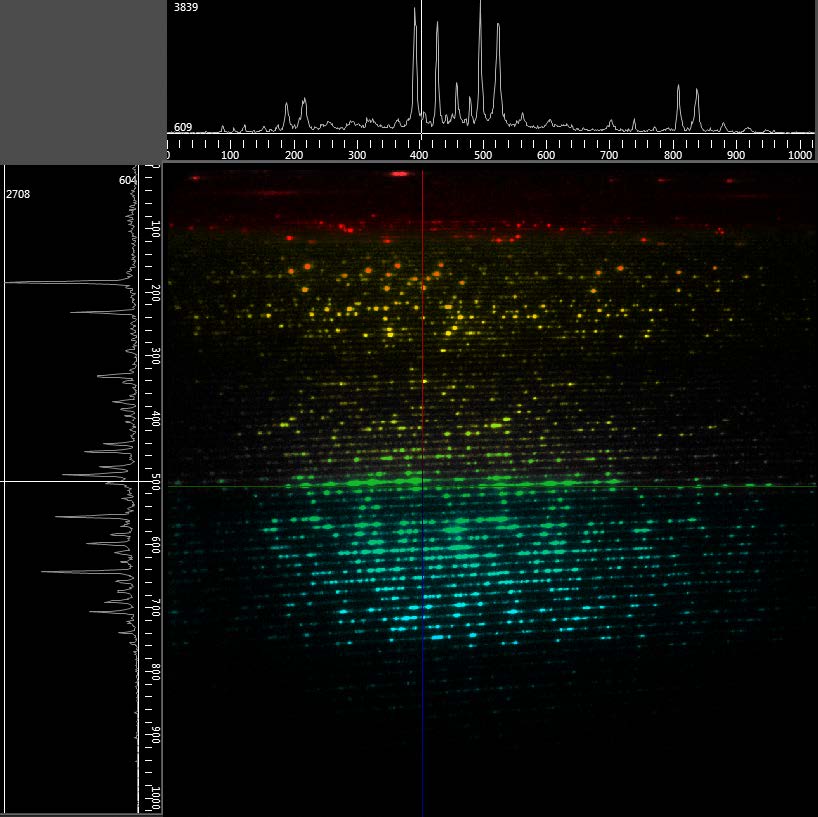Click the 400 label on horizontal ruler
Screen dimensions: 818x817
pos(419,155)
